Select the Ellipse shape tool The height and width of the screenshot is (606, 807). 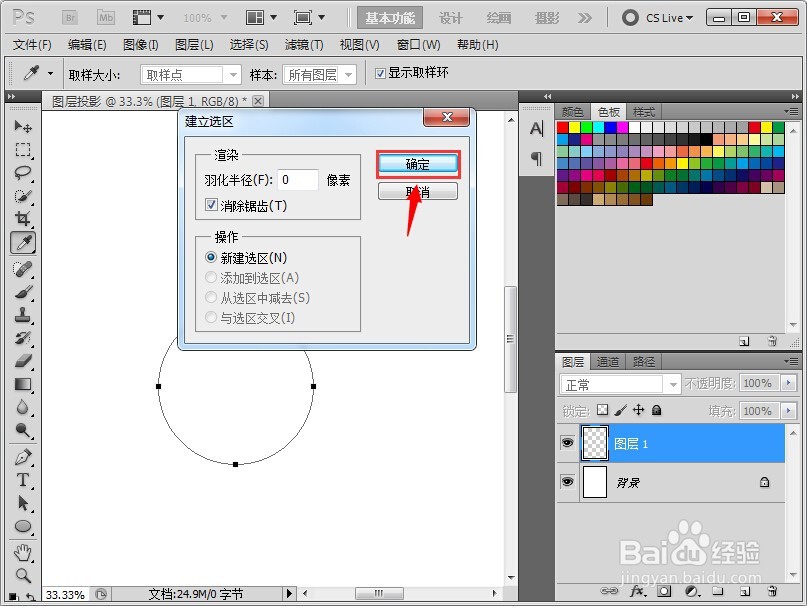(x=23, y=526)
